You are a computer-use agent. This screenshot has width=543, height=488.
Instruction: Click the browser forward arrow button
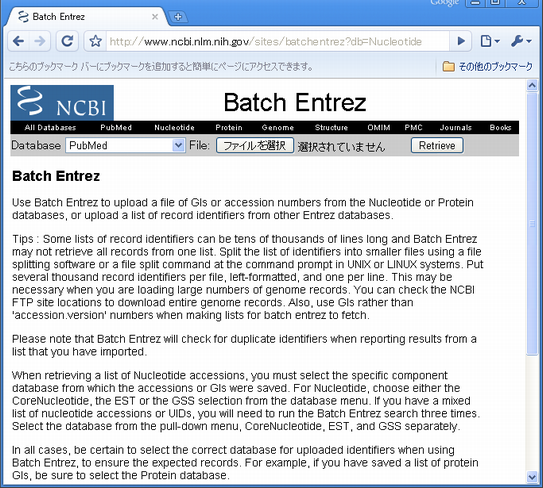coord(40,42)
